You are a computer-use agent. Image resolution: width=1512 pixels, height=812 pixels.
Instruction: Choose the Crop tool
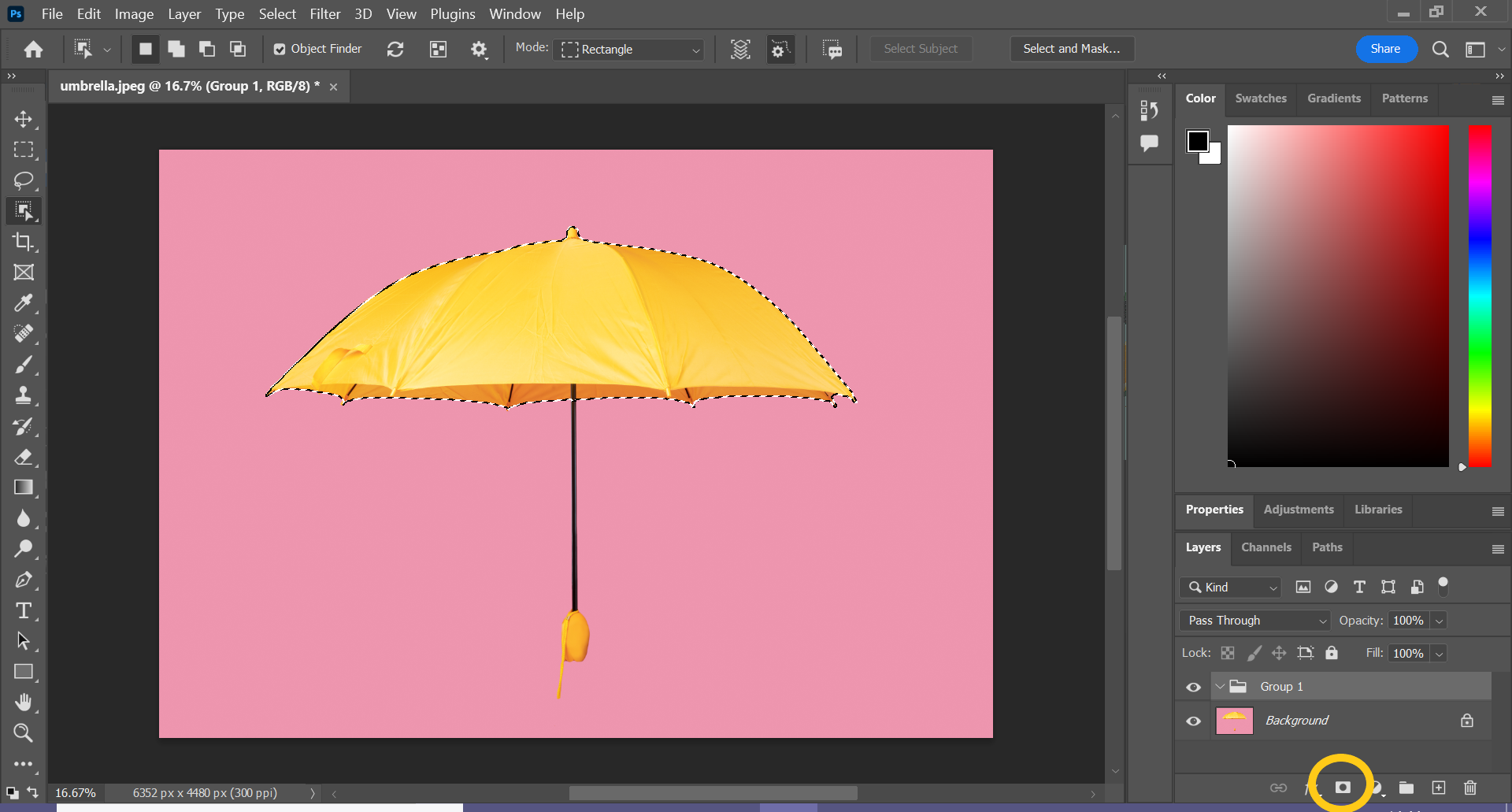point(24,242)
